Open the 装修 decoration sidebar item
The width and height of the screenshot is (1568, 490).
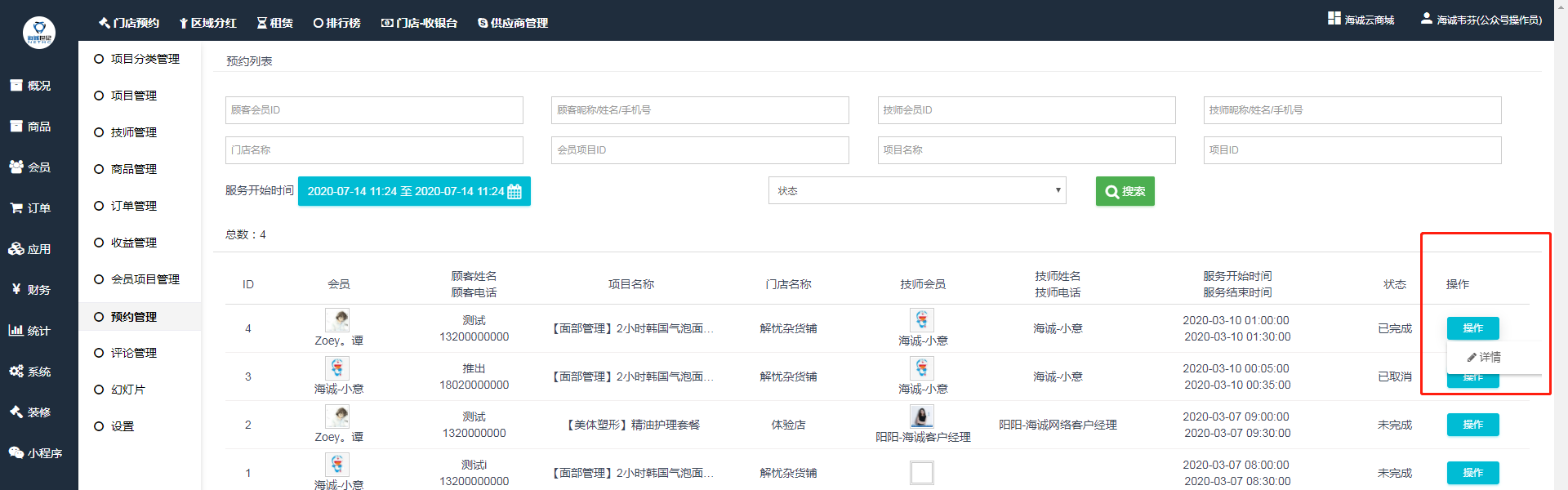30,412
